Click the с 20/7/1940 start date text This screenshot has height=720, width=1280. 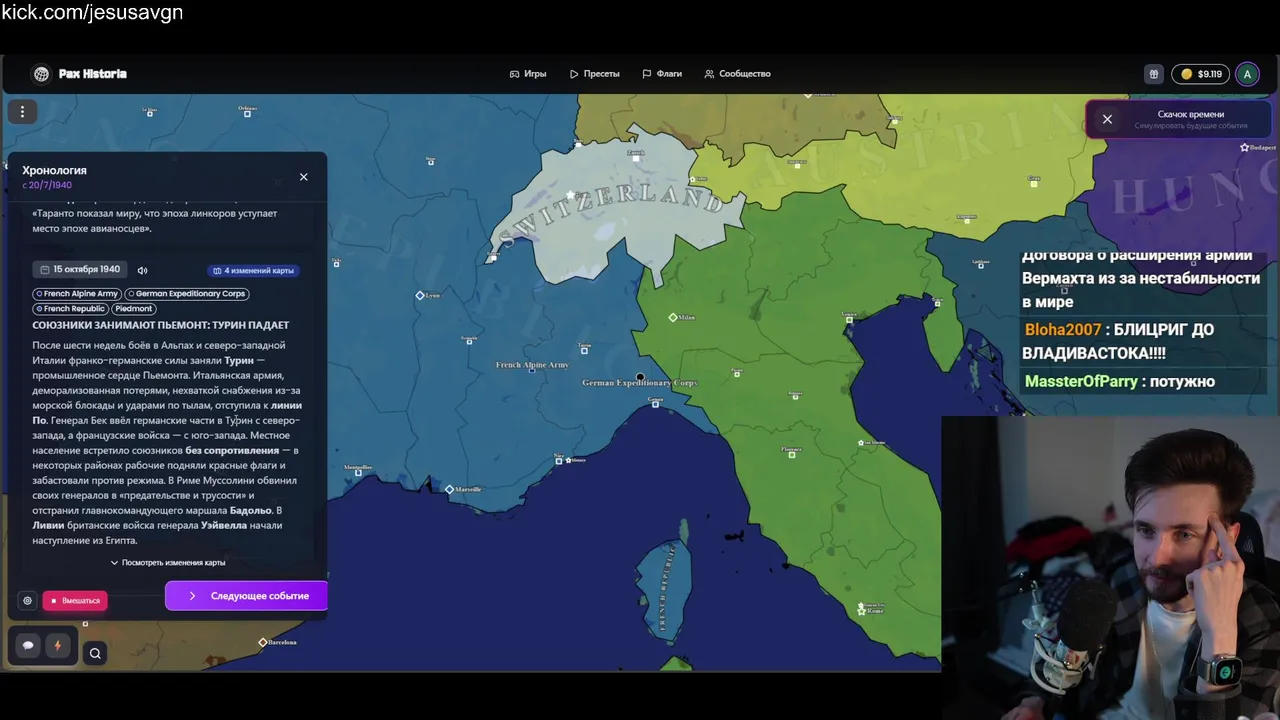(47, 185)
